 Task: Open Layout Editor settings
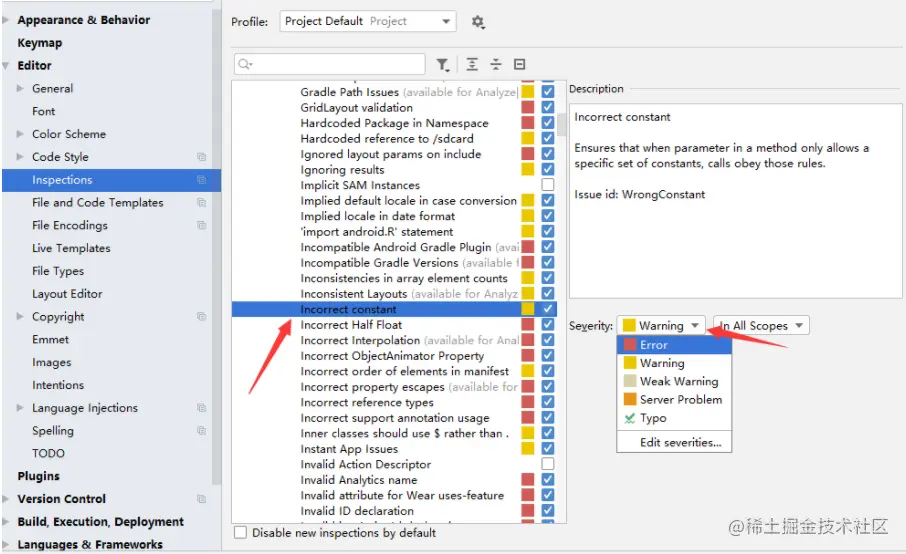[67, 294]
